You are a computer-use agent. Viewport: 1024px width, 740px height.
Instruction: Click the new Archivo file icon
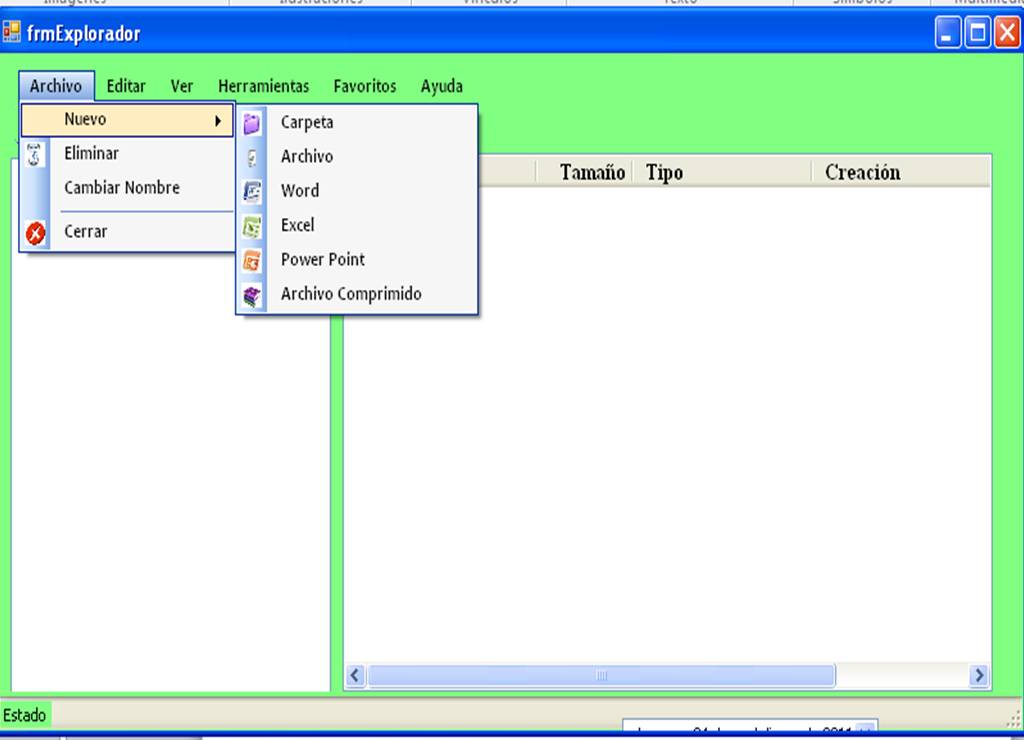tap(252, 156)
